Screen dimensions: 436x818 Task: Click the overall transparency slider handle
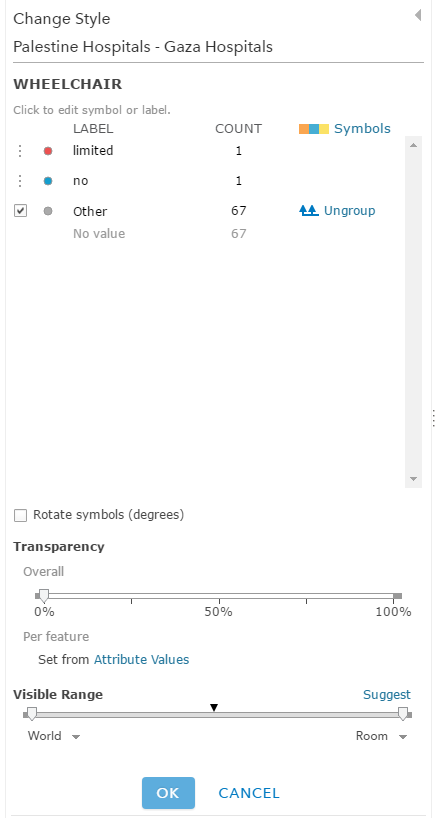44,596
